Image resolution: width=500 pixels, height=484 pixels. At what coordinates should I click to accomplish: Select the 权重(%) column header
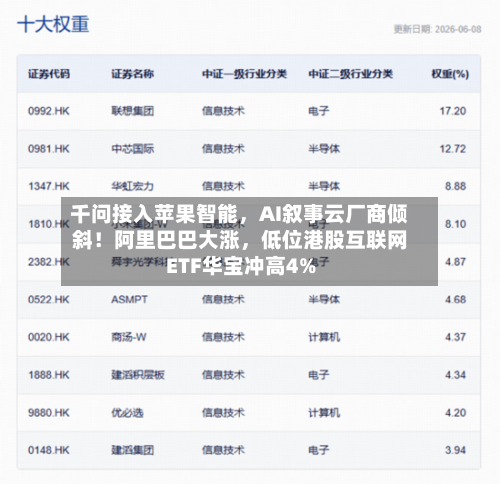[450, 74]
